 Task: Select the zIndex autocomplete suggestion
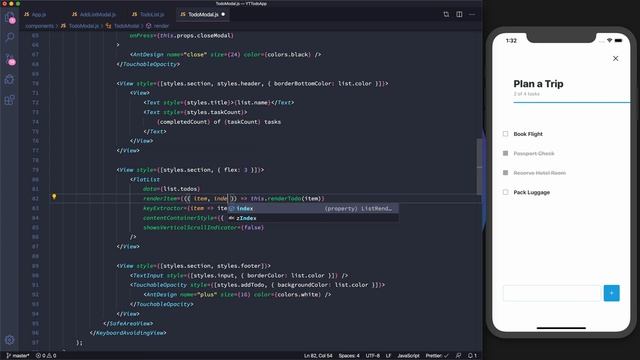313,218
